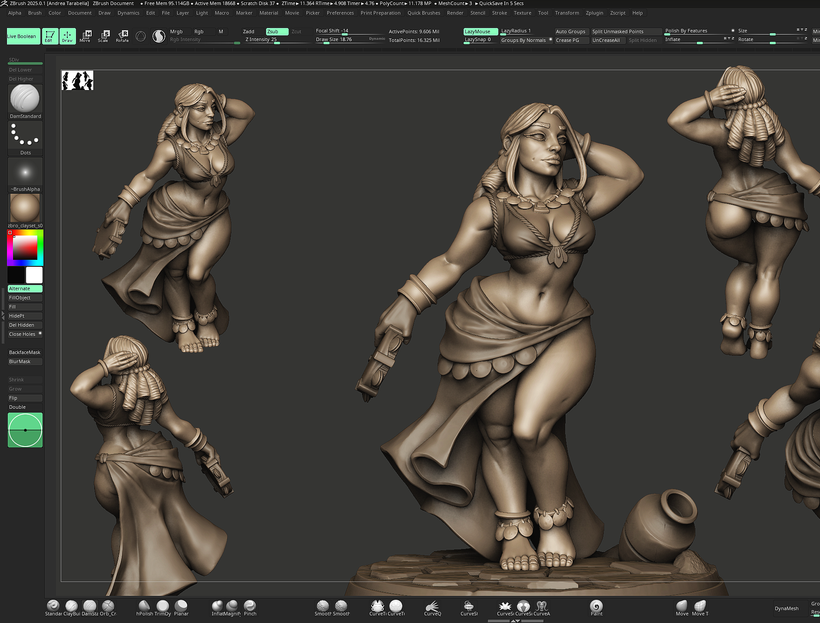Activate the Scale tool icon

pos(103,36)
